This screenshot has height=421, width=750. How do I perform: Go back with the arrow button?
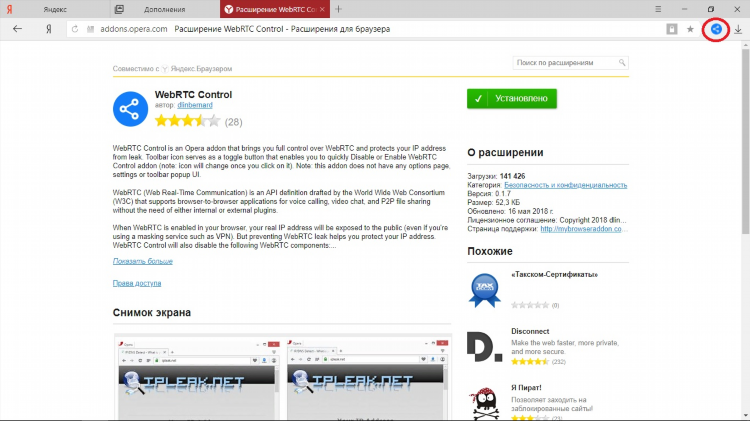(17, 29)
